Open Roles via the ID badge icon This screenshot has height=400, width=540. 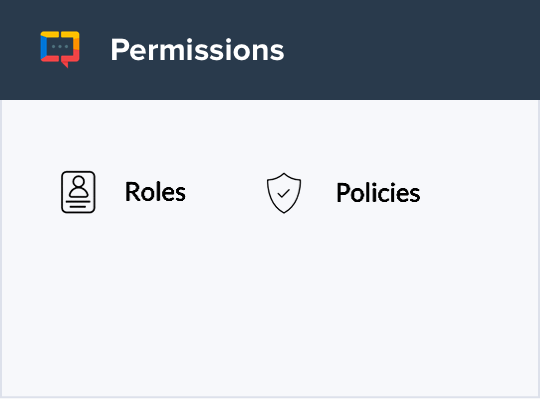[x=78, y=192]
